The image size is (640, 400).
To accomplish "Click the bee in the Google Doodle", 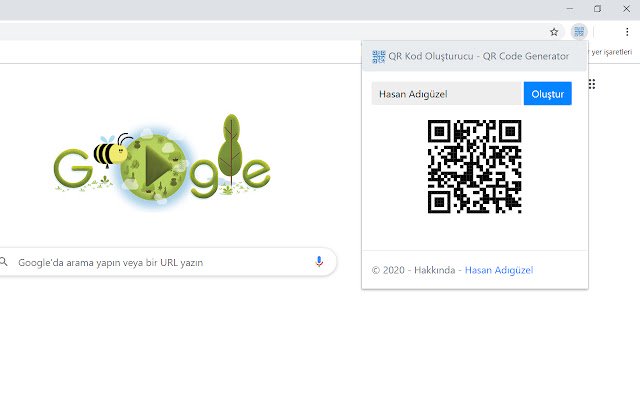I will (x=112, y=151).
